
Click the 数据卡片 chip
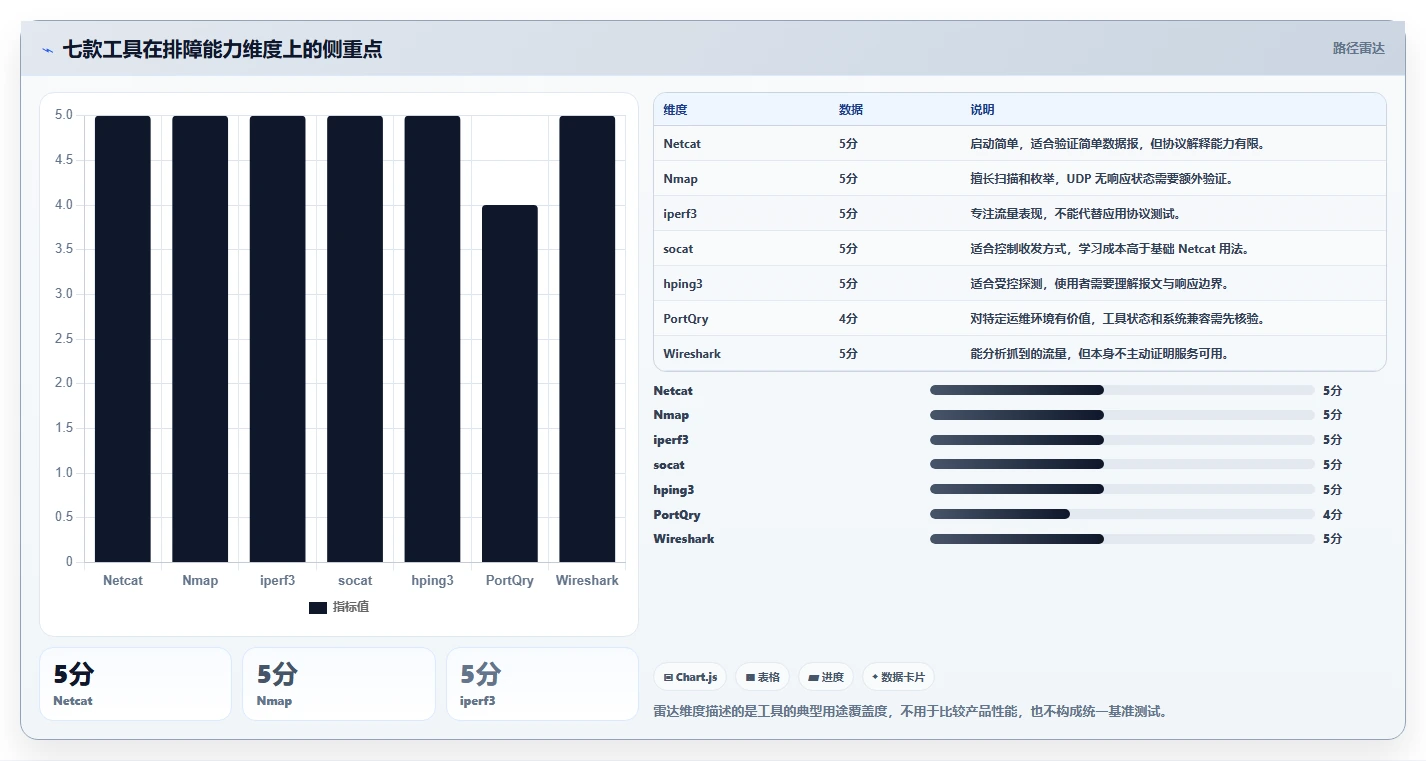(898, 677)
